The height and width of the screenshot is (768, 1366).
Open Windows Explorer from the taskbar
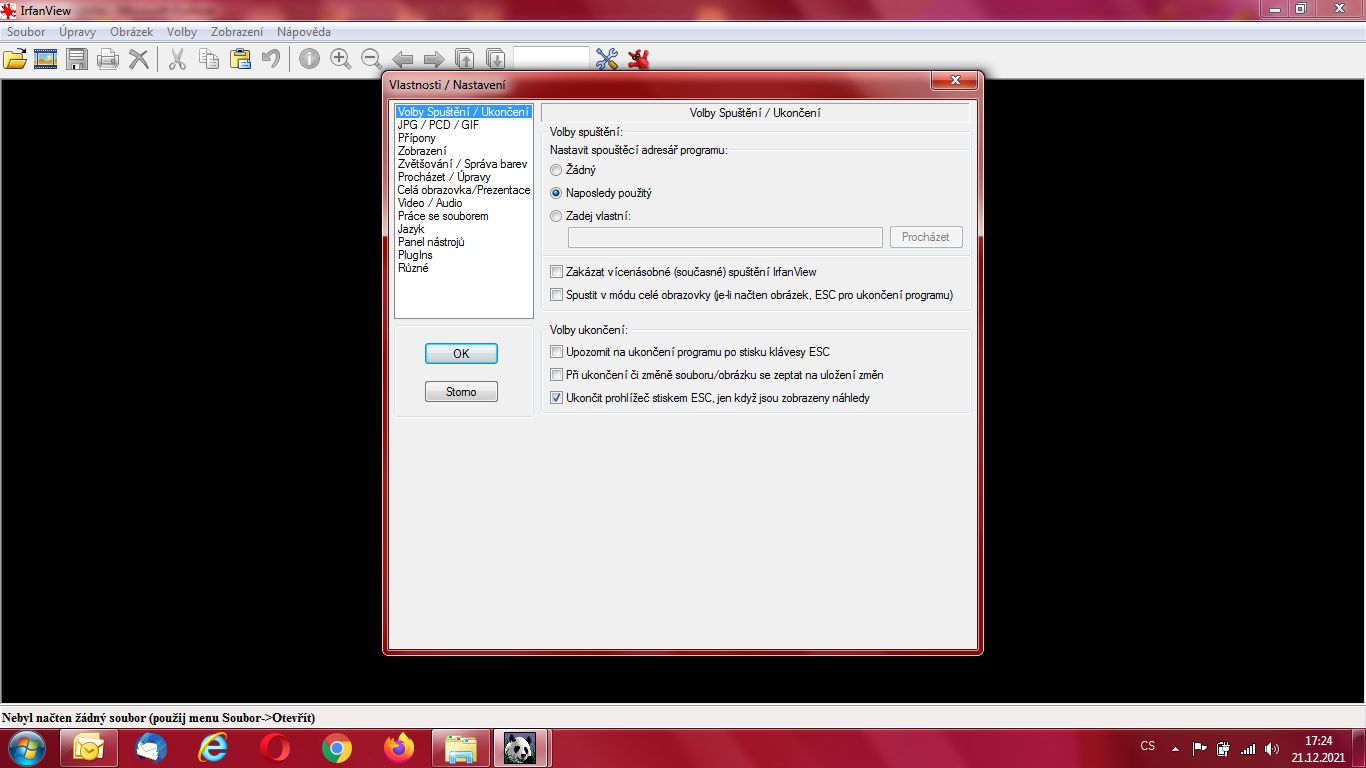click(461, 748)
